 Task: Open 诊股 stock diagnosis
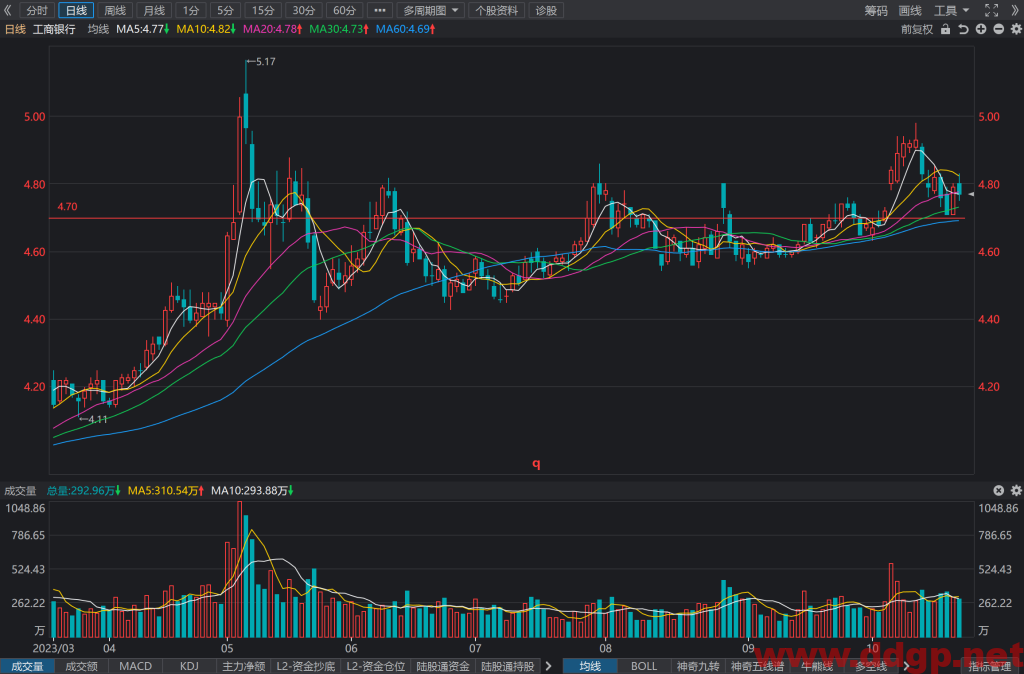pos(547,10)
